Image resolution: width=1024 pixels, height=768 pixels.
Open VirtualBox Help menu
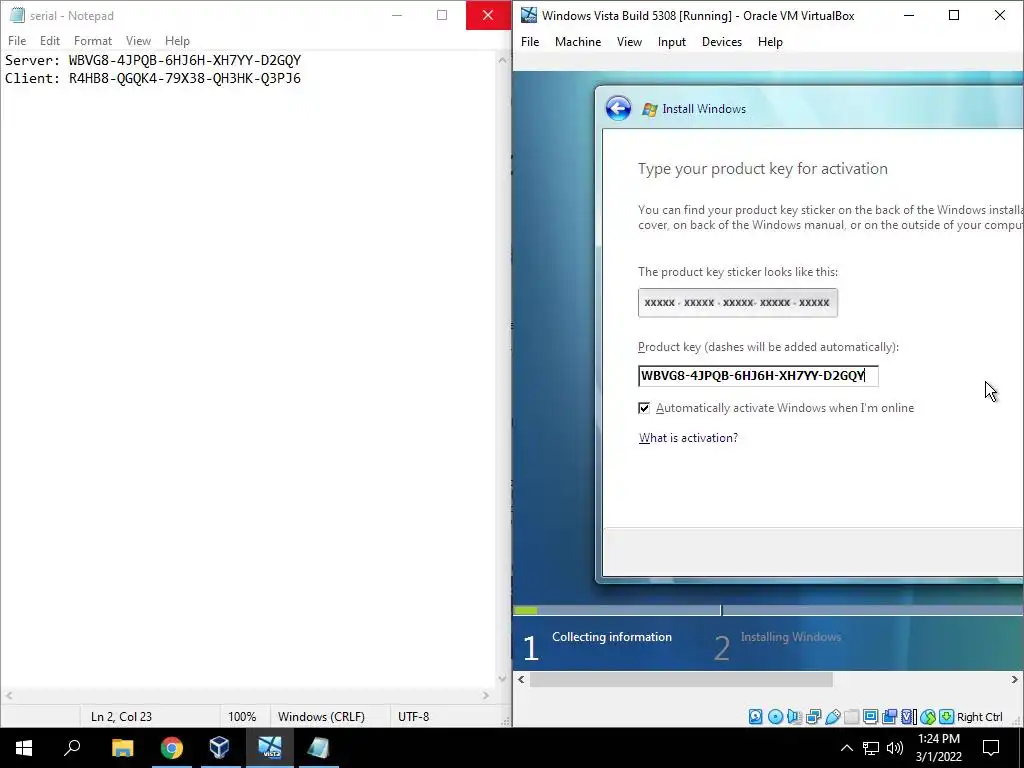[770, 42]
